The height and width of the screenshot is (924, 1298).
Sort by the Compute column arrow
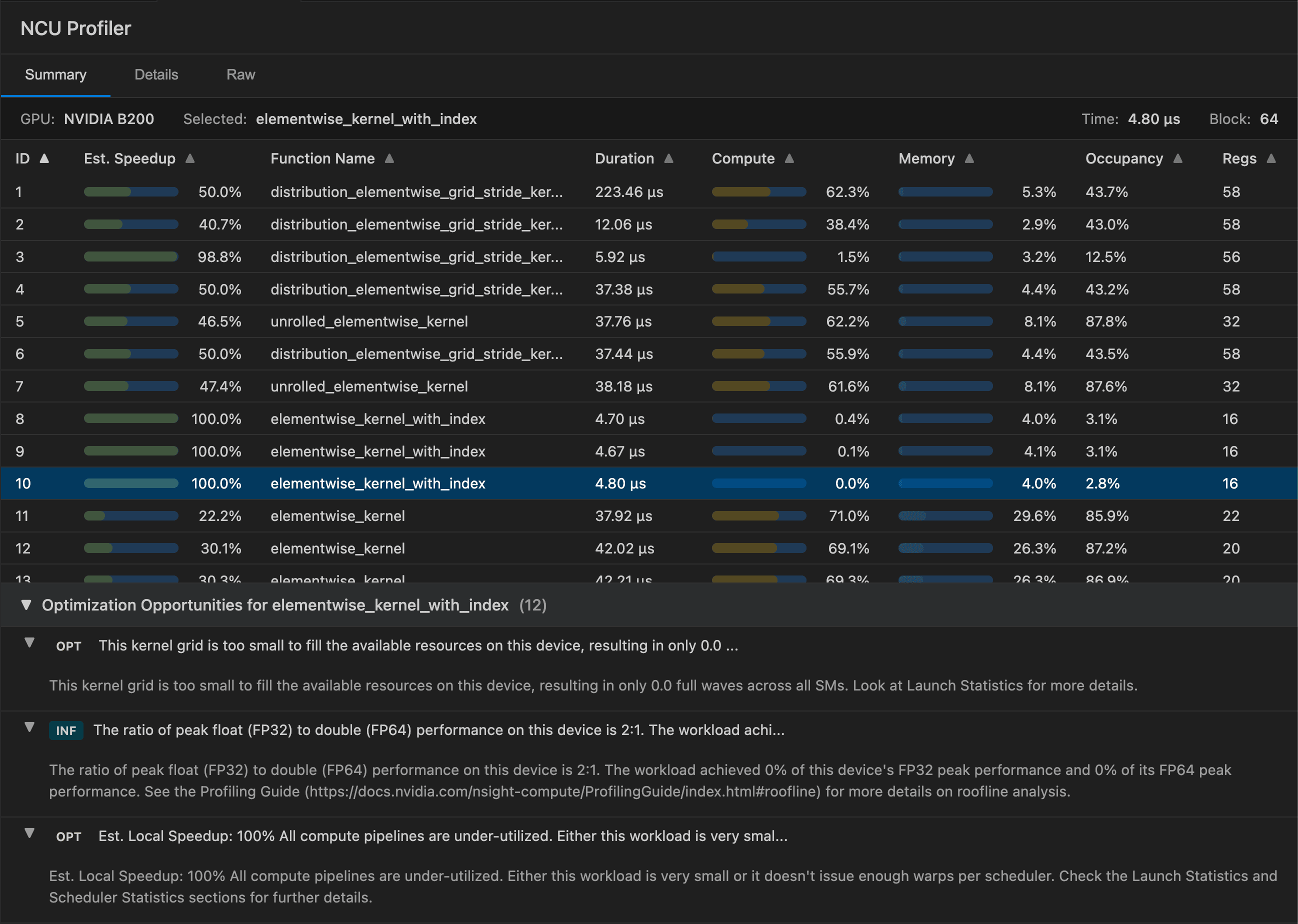(790, 158)
